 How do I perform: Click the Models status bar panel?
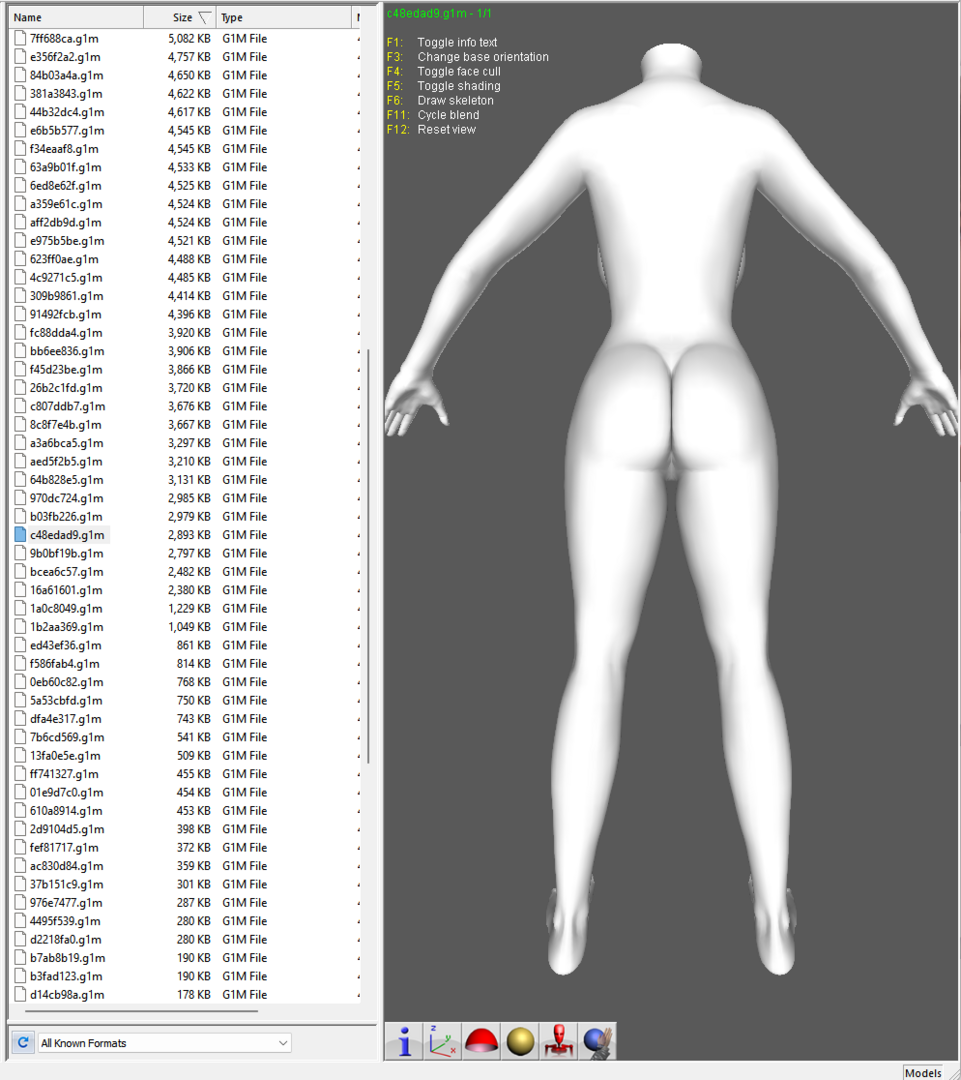point(922,1072)
